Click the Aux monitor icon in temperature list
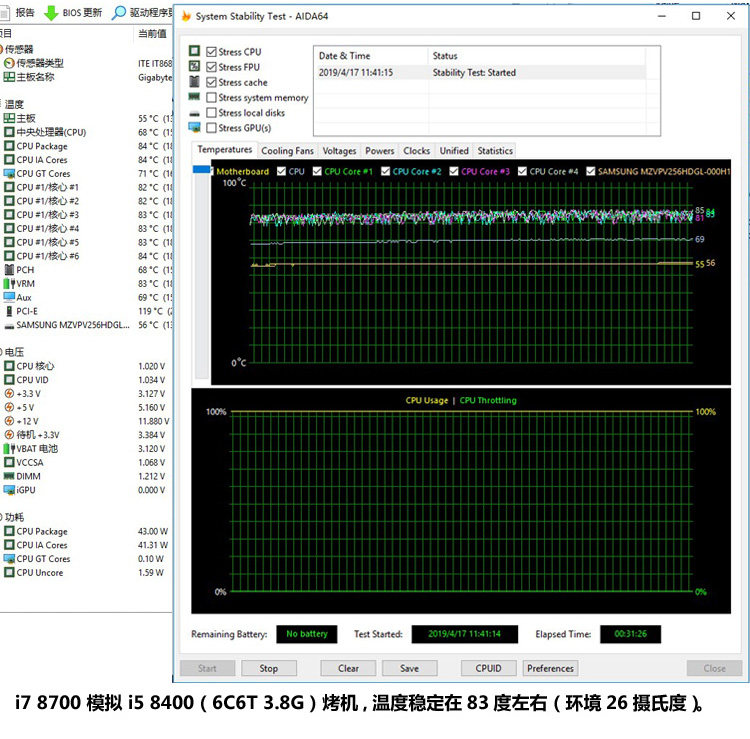 (x=9, y=298)
